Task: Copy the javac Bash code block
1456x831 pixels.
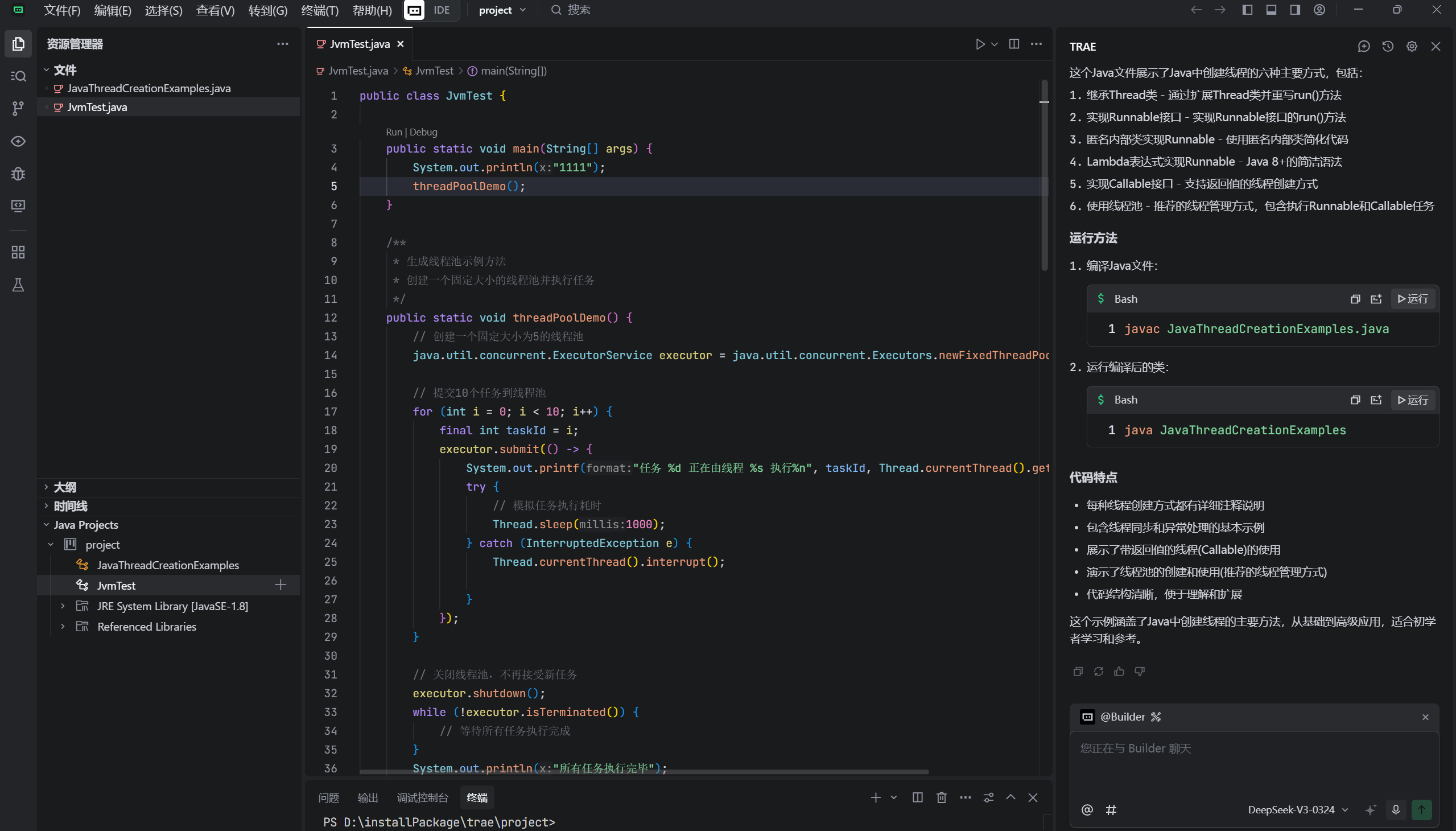Action: (x=1355, y=299)
